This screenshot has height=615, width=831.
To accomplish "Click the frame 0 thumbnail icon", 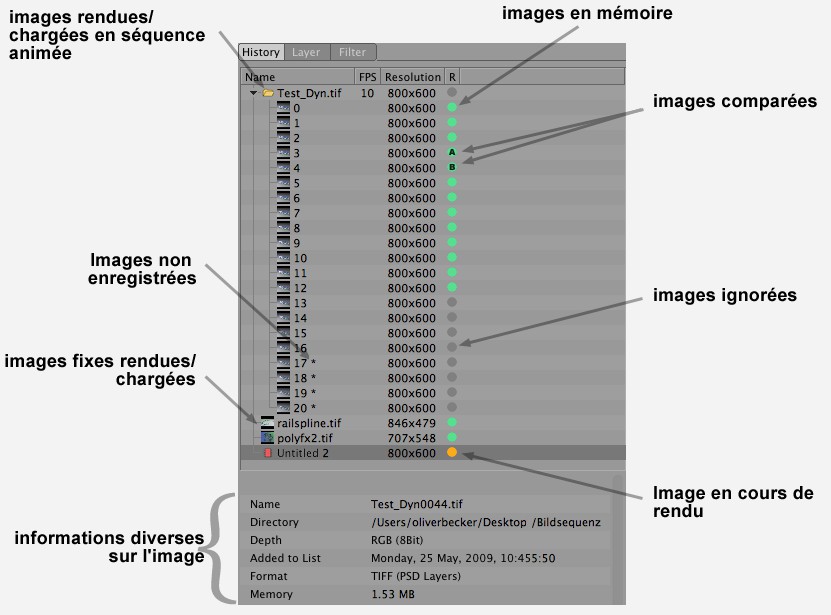I will point(283,108).
